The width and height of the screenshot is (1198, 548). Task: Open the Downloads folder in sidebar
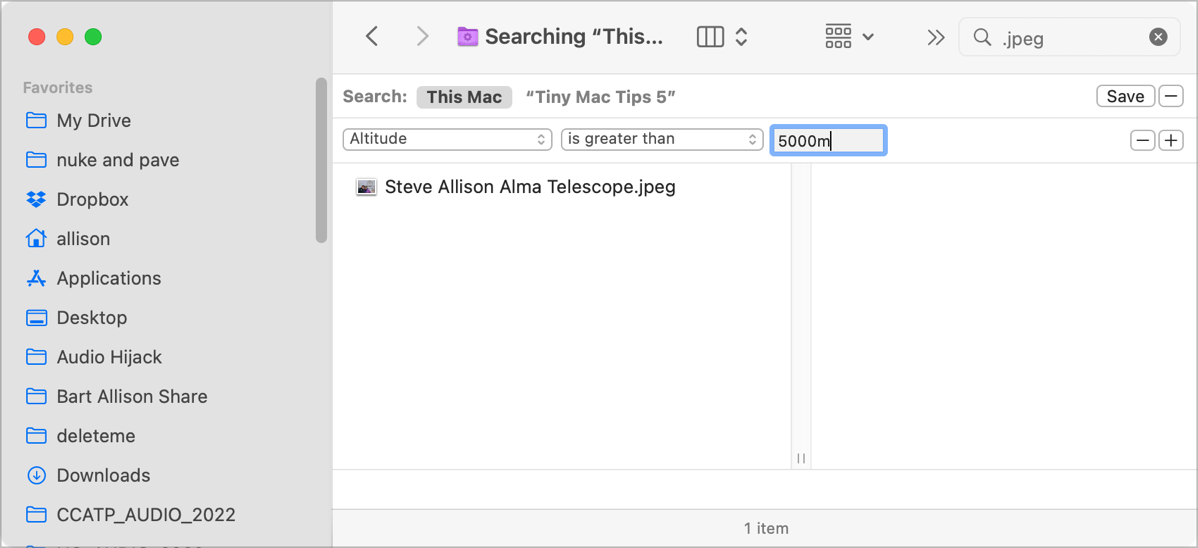click(103, 475)
